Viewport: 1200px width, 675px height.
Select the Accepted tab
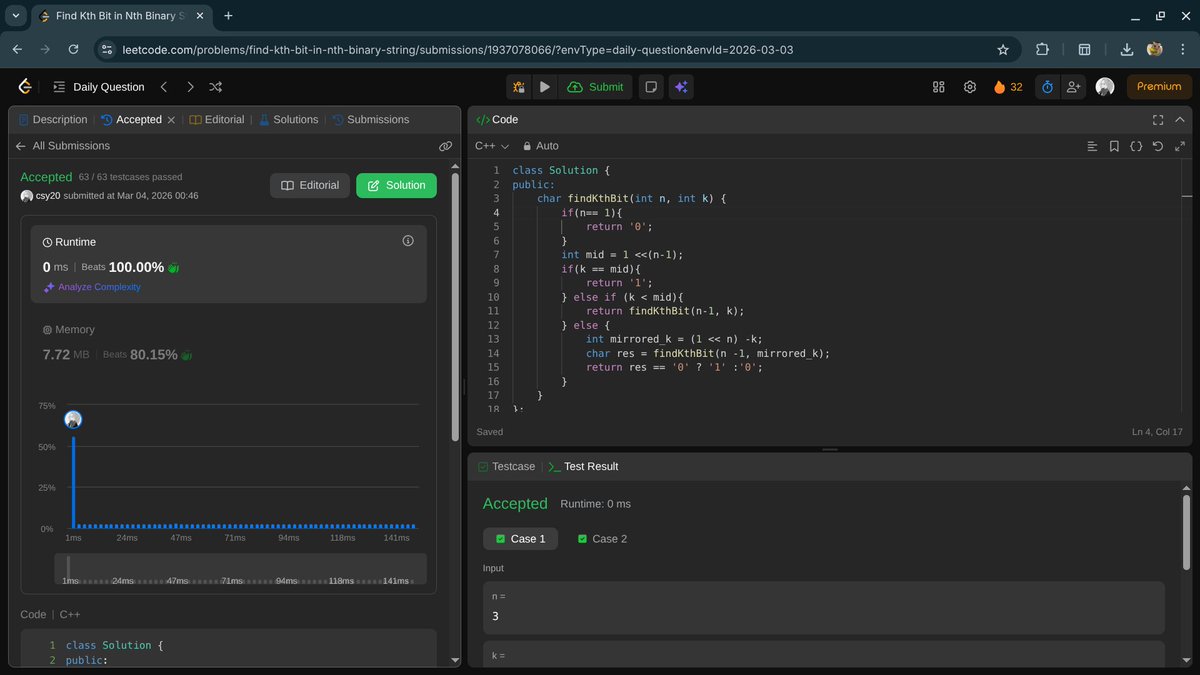(131, 119)
